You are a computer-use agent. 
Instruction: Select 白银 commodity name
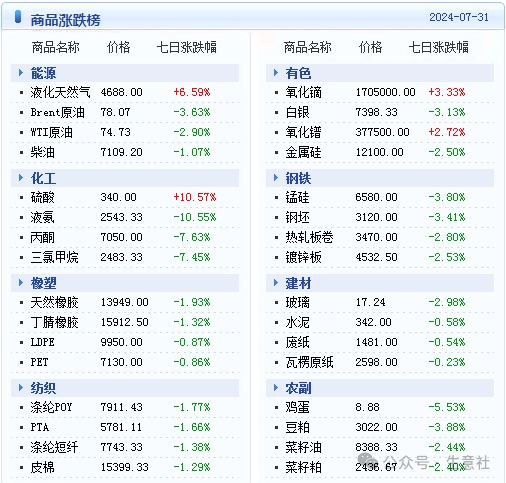(297, 112)
